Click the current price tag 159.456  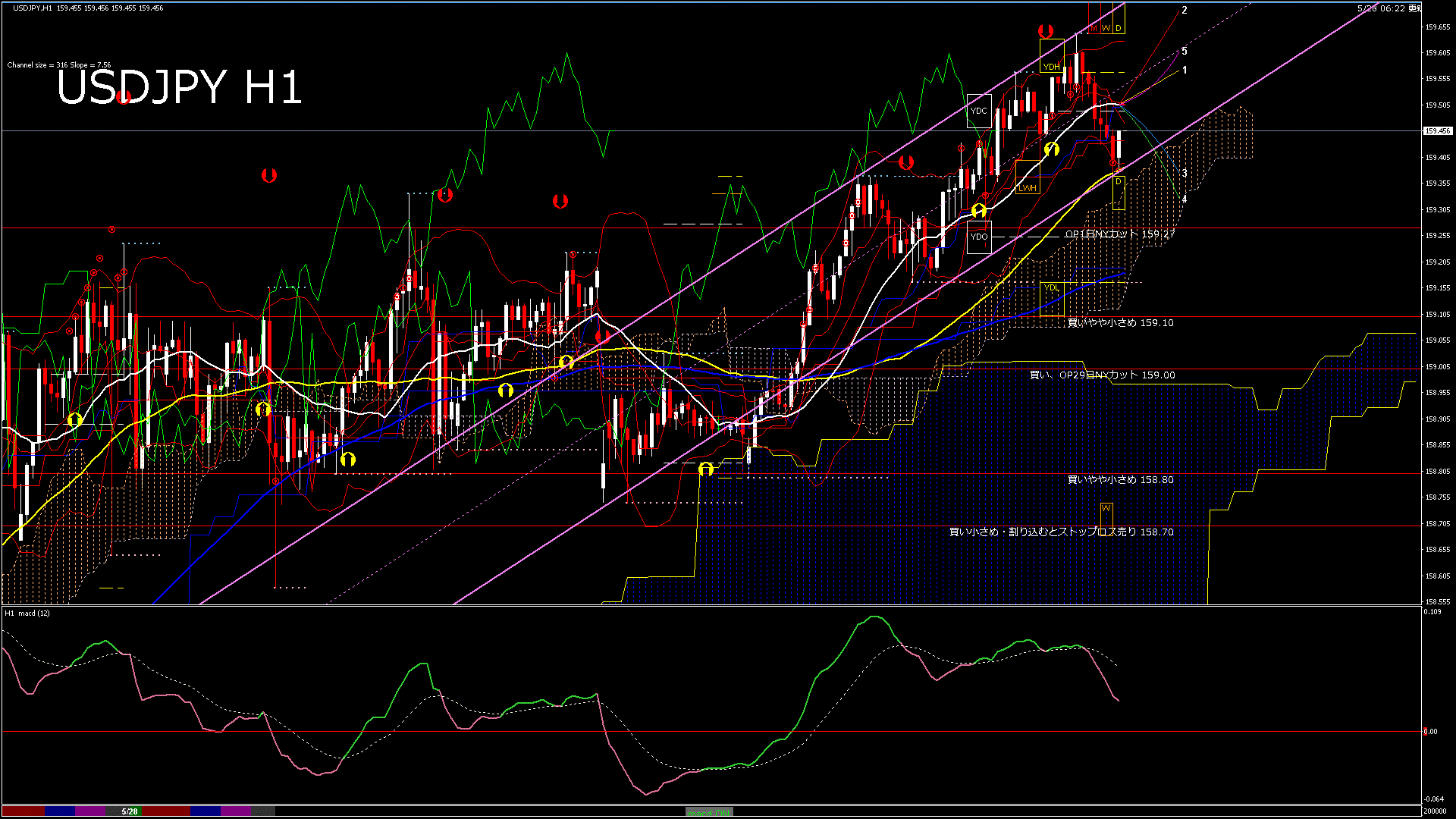click(1438, 131)
